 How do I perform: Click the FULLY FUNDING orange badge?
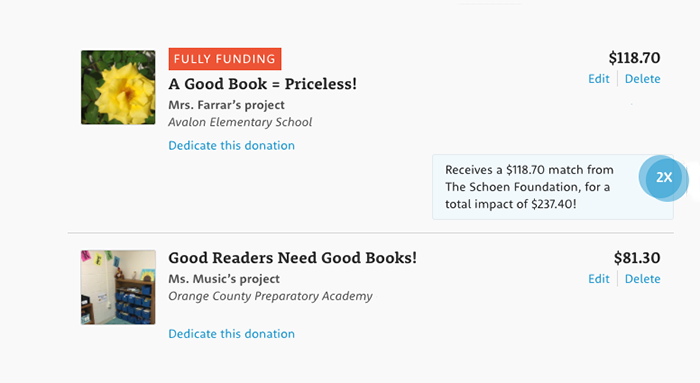coord(225,59)
